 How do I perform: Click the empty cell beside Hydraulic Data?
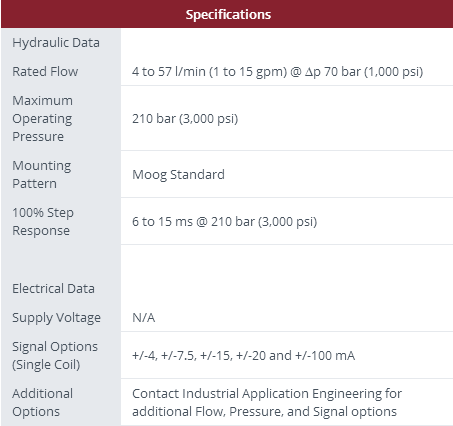[x=287, y=43]
